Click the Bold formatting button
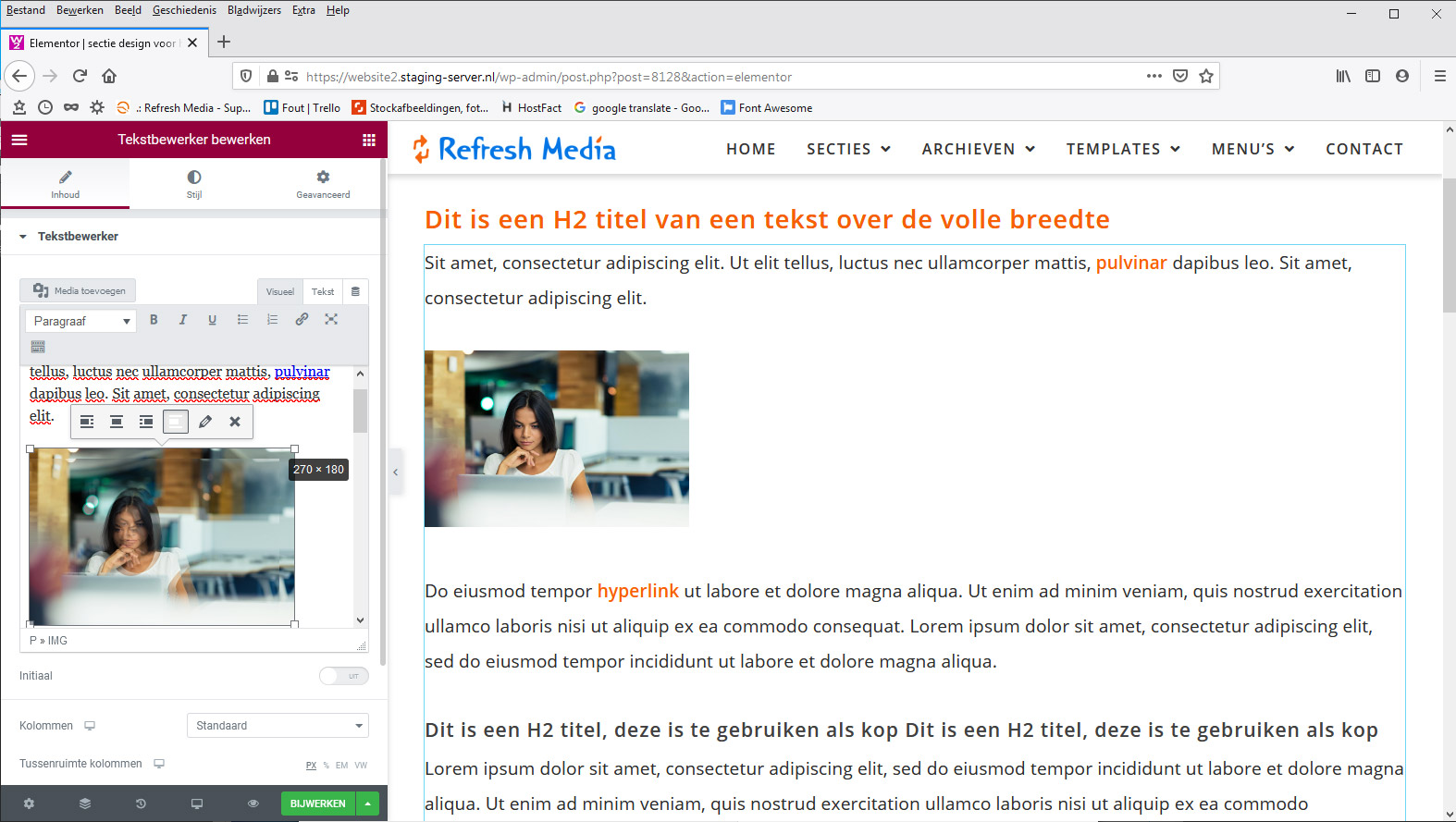Image resolution: width=1456 pixels, height=822 pixels. pos(154,320)
